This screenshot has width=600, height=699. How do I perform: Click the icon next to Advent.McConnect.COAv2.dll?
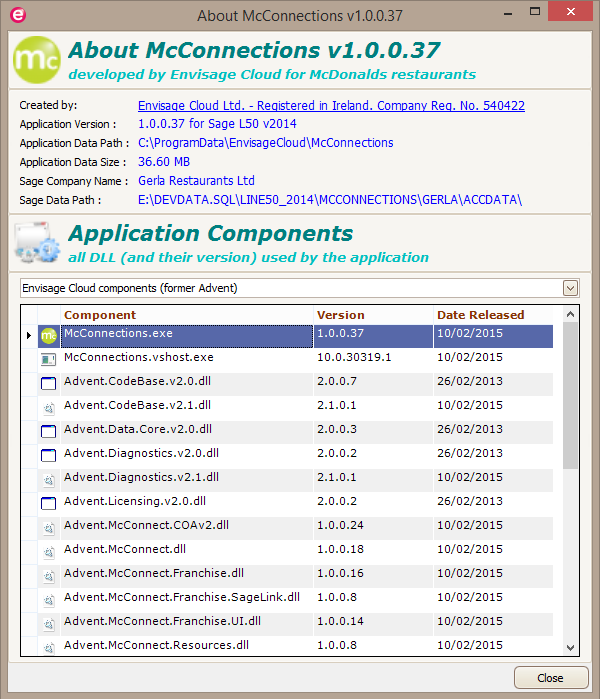click(x=49, y=528)
